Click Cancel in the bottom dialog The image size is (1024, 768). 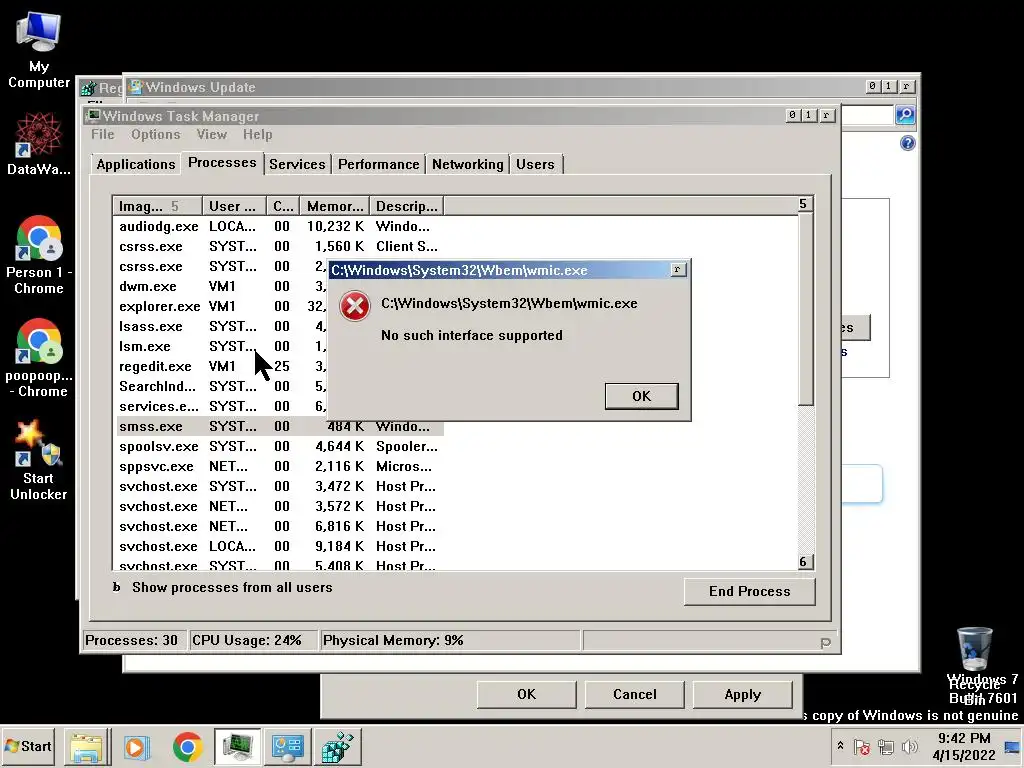[x=634, y=694]
